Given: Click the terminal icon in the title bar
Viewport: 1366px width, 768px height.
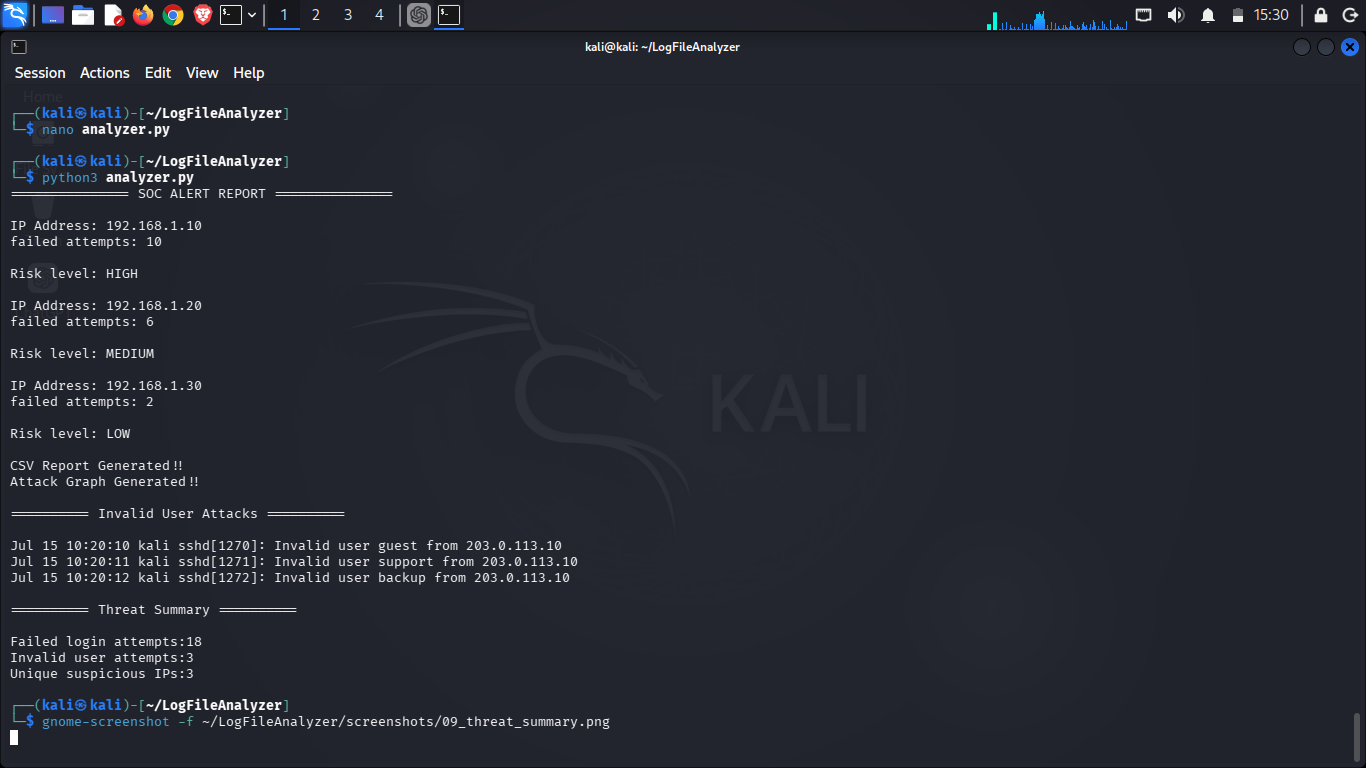Looking at the screenshot, I should click(18, 47).
